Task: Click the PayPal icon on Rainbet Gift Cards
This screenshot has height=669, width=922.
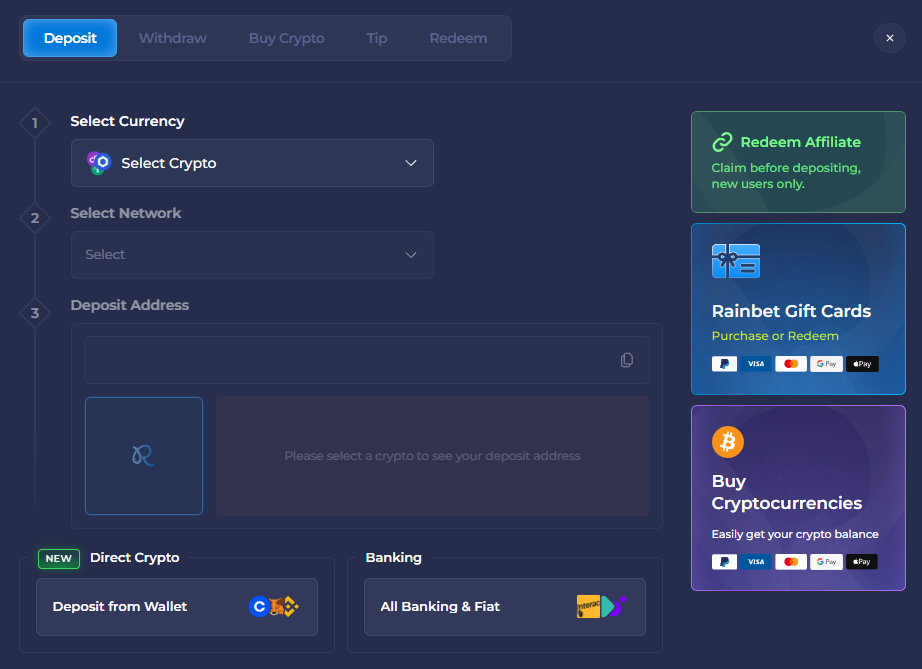Action: [723, 363]
